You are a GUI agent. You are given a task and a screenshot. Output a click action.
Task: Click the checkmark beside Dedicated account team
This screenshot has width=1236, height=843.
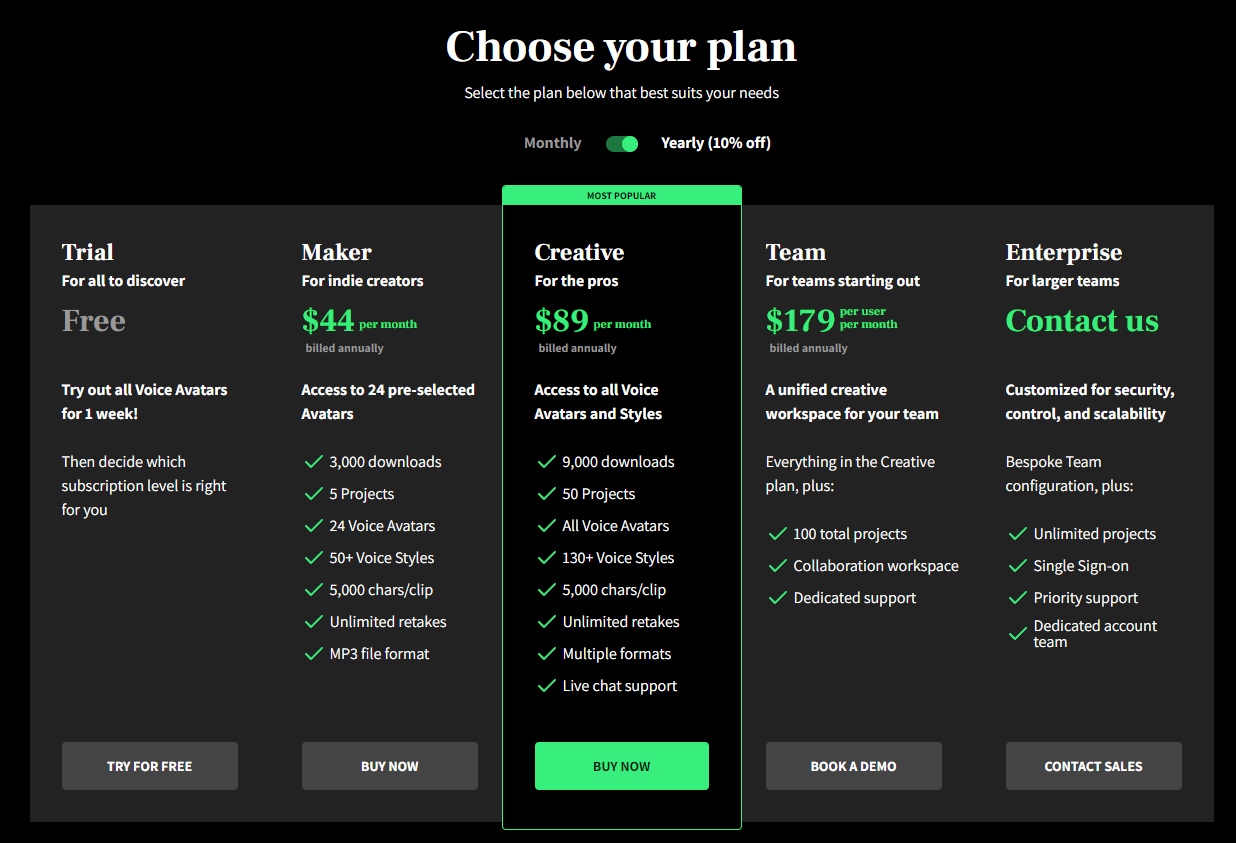coord(1018,634)
